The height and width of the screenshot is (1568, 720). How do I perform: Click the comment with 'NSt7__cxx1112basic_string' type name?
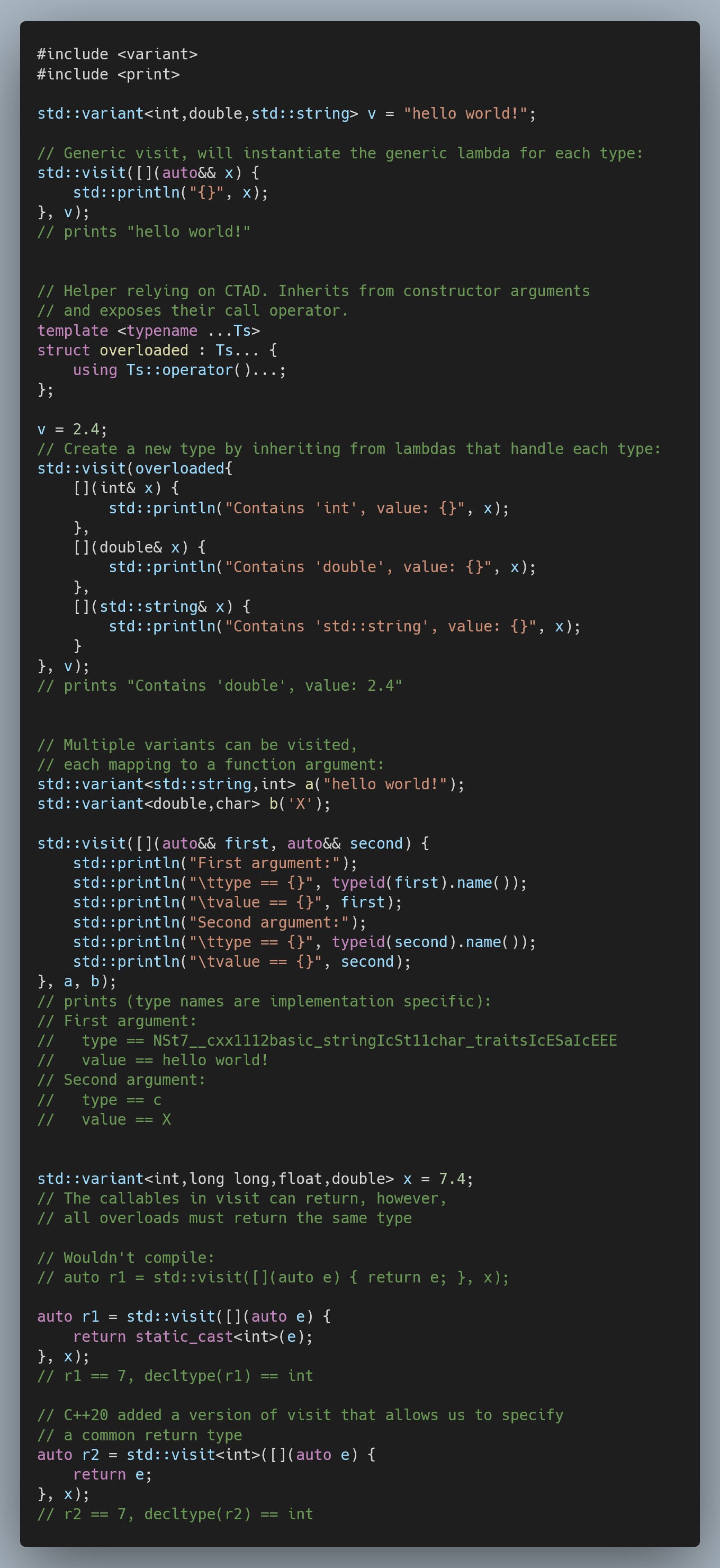pos(327,1040)
